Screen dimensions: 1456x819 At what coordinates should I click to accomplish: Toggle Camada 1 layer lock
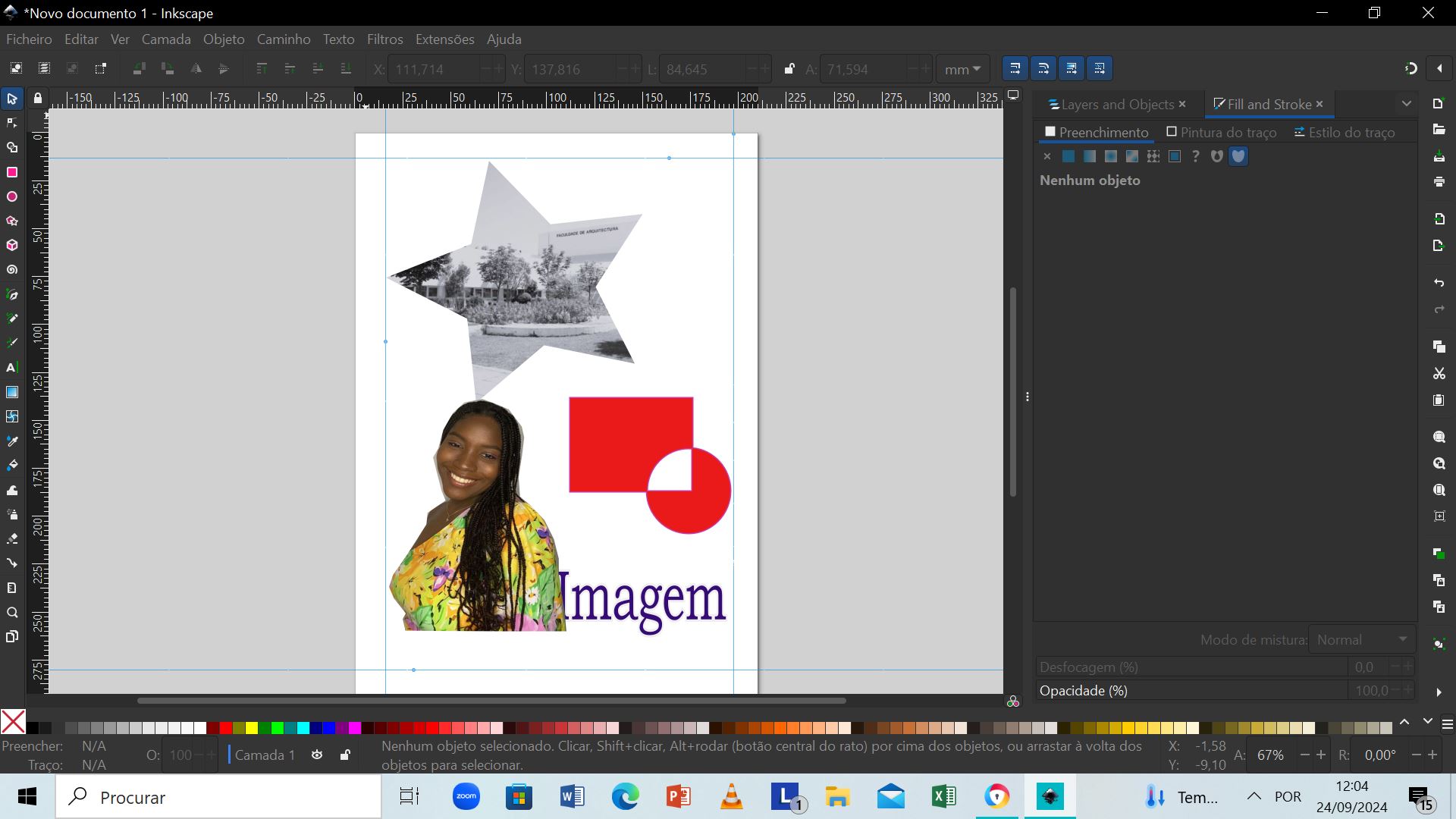coord(345,755)
